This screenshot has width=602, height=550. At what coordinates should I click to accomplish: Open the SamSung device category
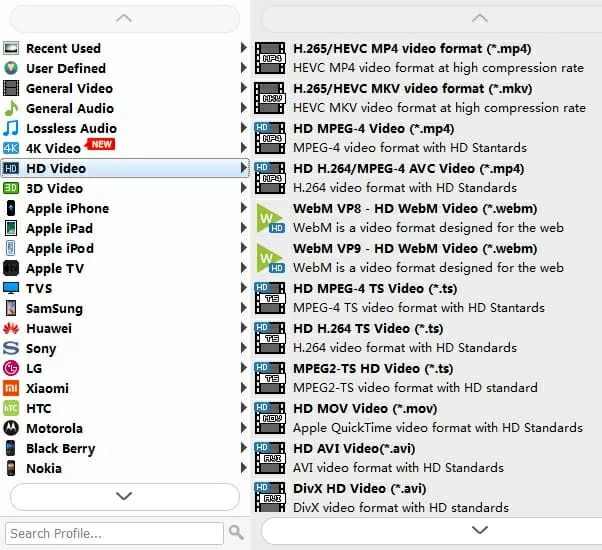[125, 308]
